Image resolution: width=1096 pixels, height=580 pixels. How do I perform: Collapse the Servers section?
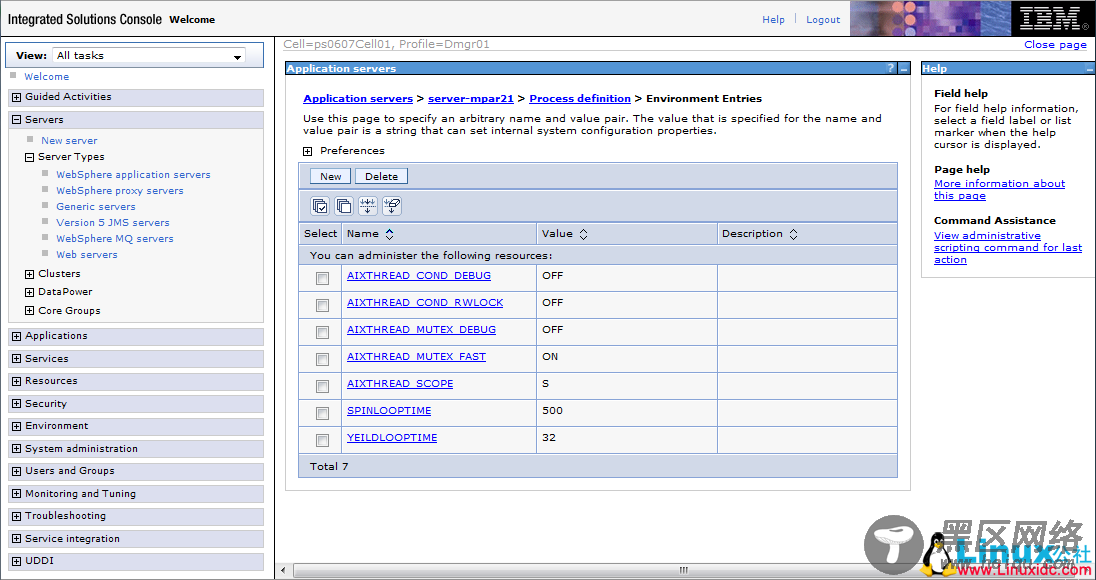[x=17, y=120]
